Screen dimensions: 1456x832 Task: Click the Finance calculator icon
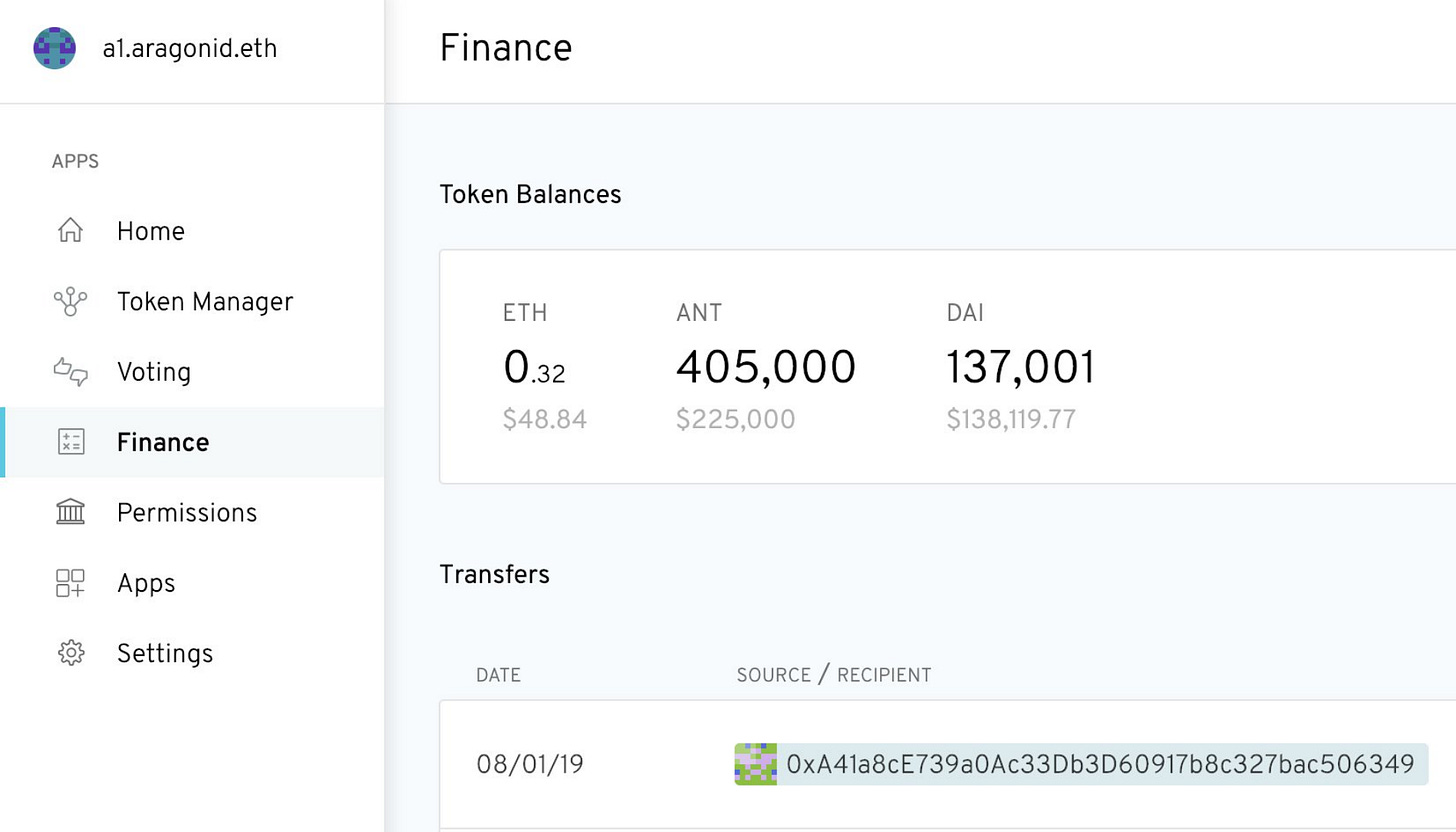click(71, 442)
